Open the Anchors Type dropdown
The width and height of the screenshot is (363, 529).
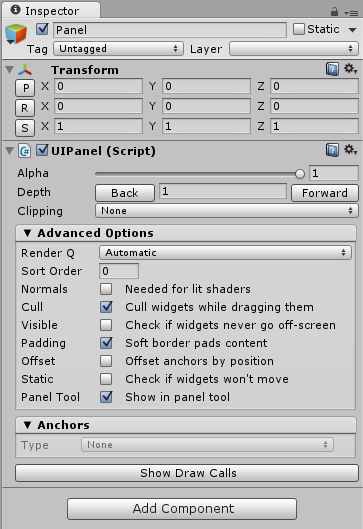click(x=207, y=445)
